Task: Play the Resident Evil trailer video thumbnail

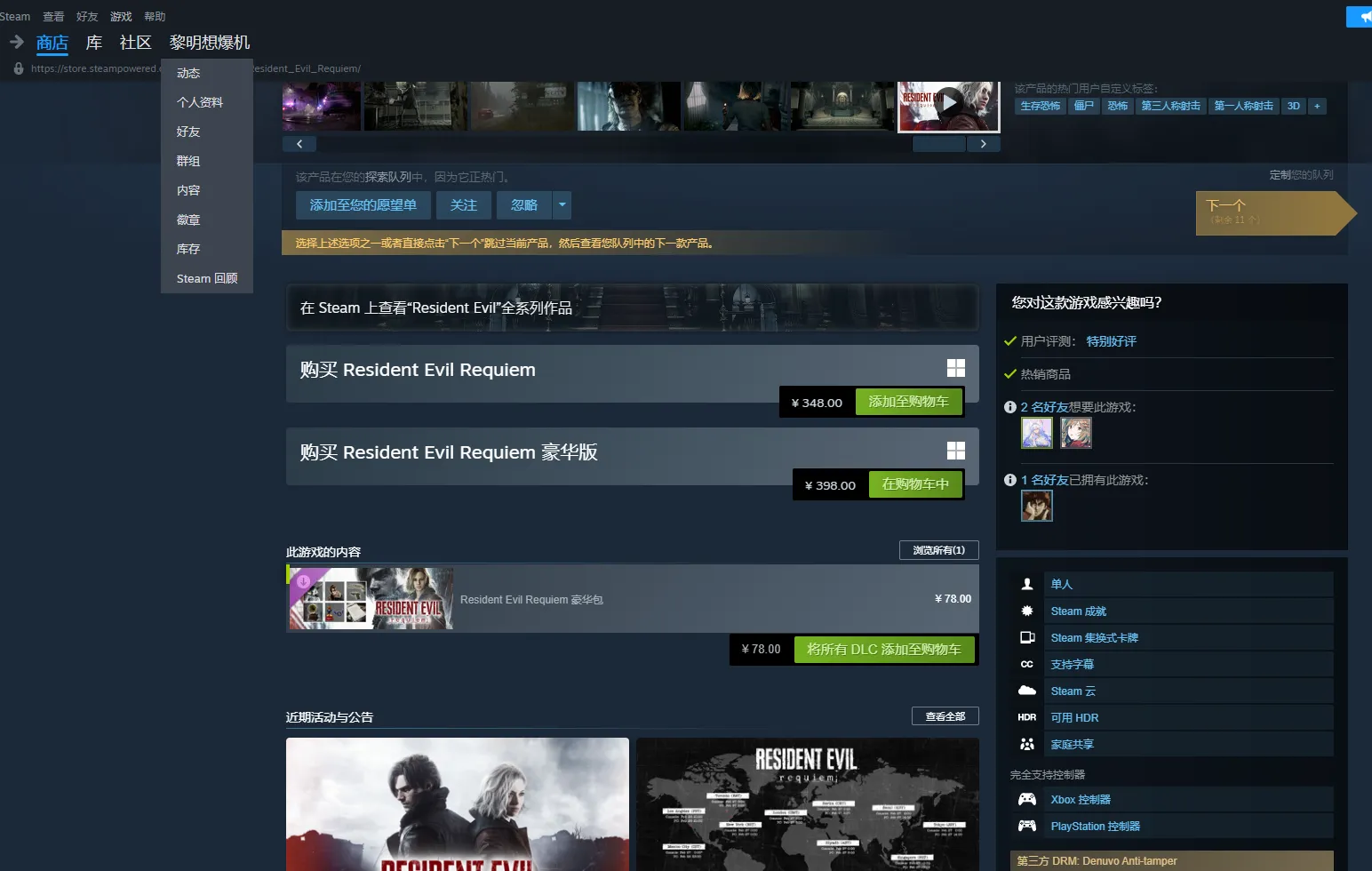Action: [949, 103]
